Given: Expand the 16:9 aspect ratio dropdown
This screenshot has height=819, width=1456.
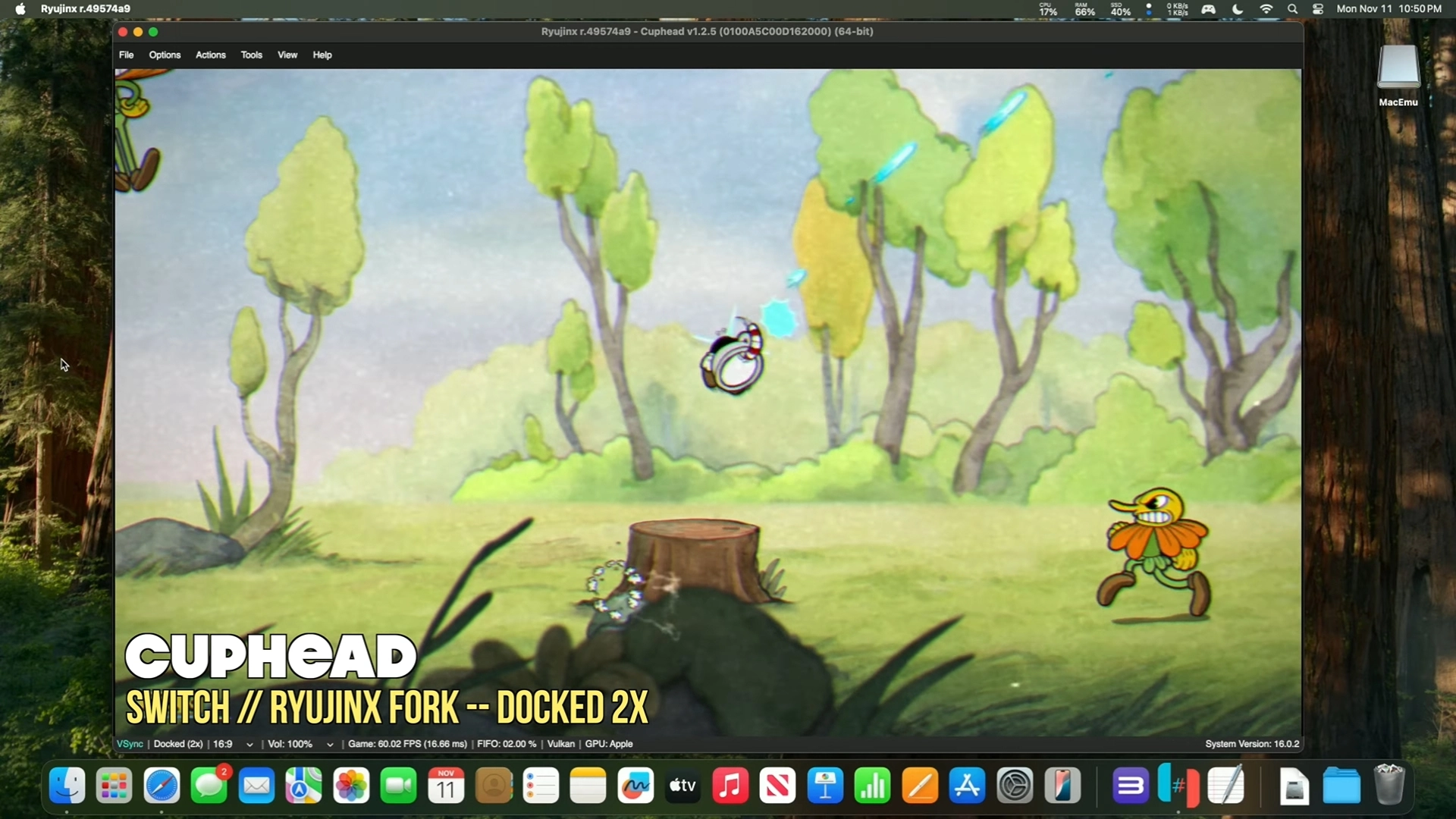Looking at the screenshot, I should click(249, 745).
